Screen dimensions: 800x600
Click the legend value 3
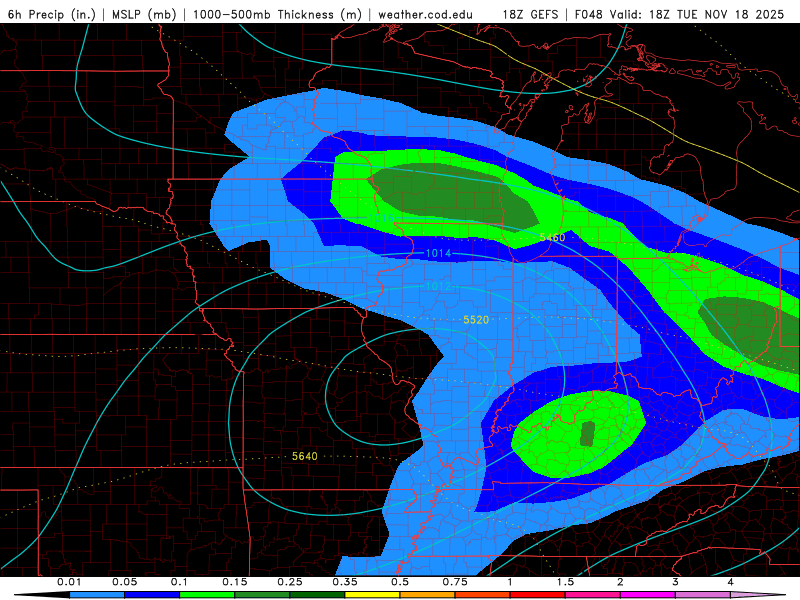click(x=675, y=582)
